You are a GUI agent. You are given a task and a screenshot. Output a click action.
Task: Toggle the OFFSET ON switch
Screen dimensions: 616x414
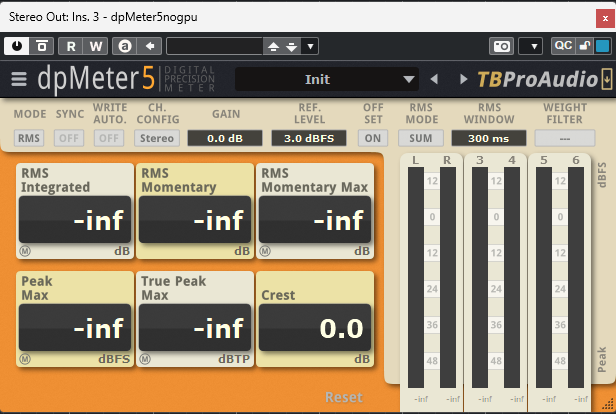(373, 138)
